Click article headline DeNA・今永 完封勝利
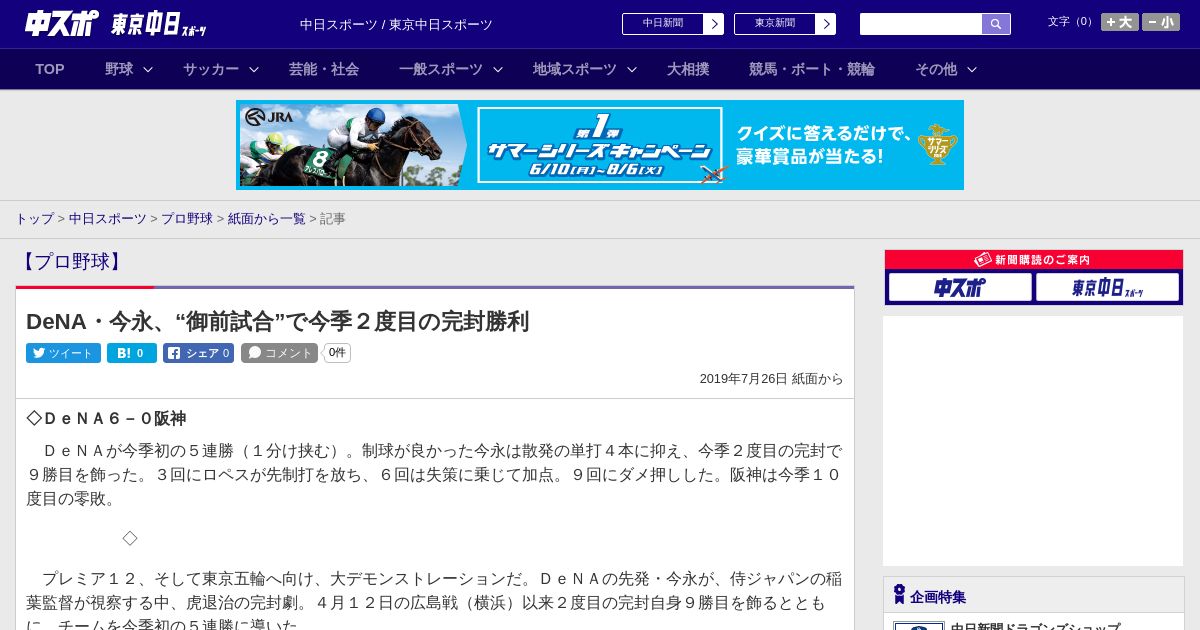The height and width of the screenshot is (630, 1200). [x=277, y=321]
